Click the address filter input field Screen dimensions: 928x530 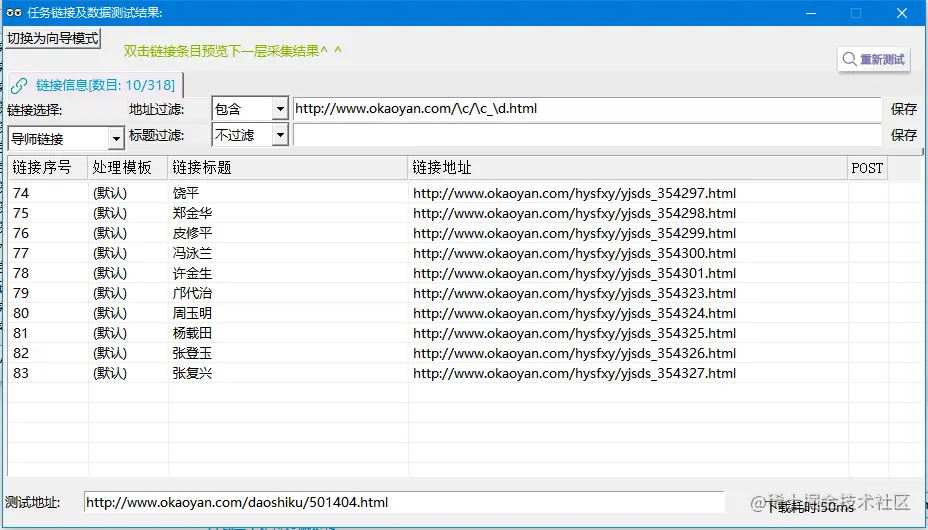587,109
